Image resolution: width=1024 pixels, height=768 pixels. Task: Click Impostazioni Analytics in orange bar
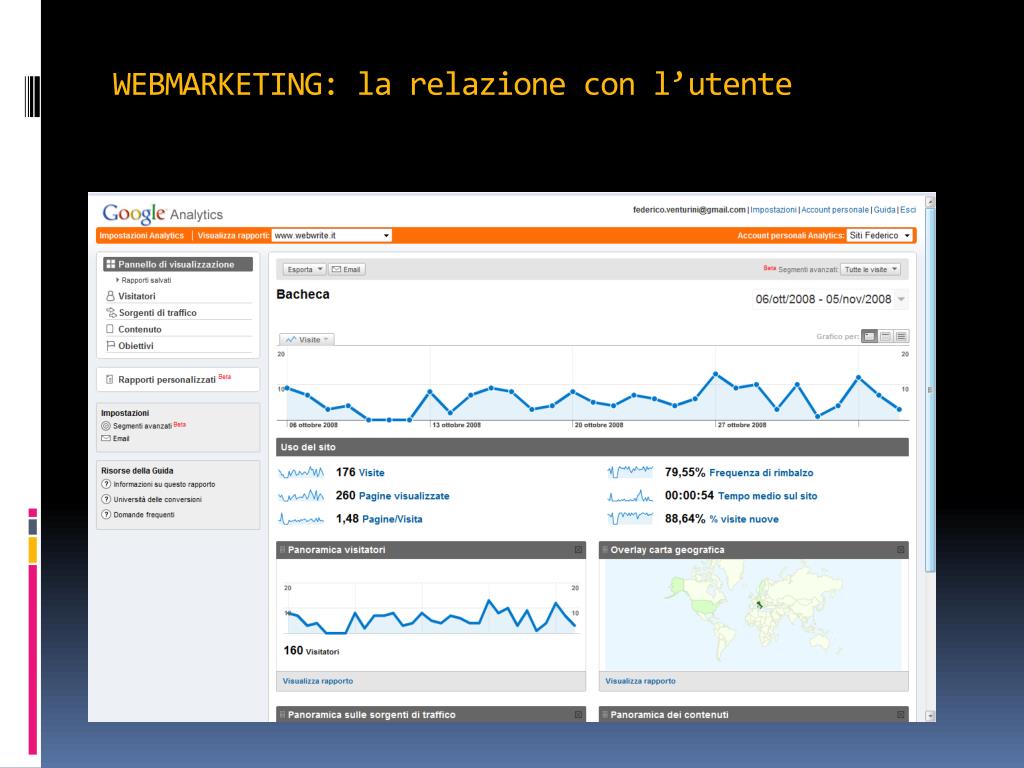[142, 236]
